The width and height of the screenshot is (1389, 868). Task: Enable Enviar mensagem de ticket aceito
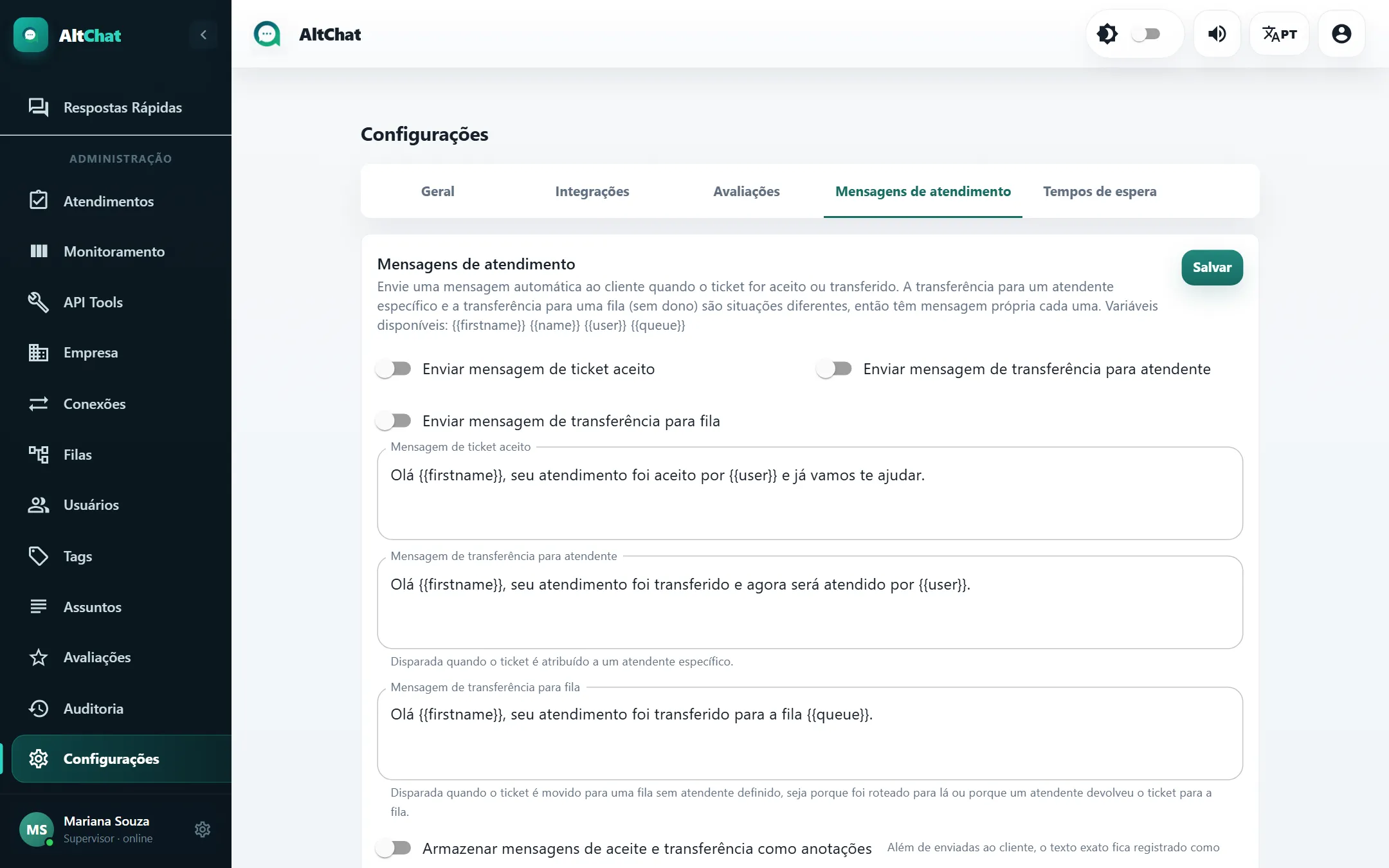coord(394,369)
